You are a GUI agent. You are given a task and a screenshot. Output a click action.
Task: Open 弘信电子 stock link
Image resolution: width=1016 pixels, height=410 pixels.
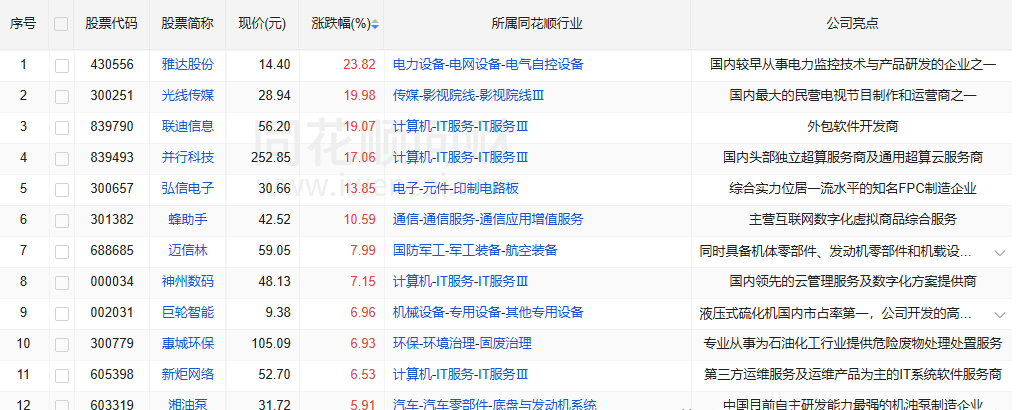(187, 188)
